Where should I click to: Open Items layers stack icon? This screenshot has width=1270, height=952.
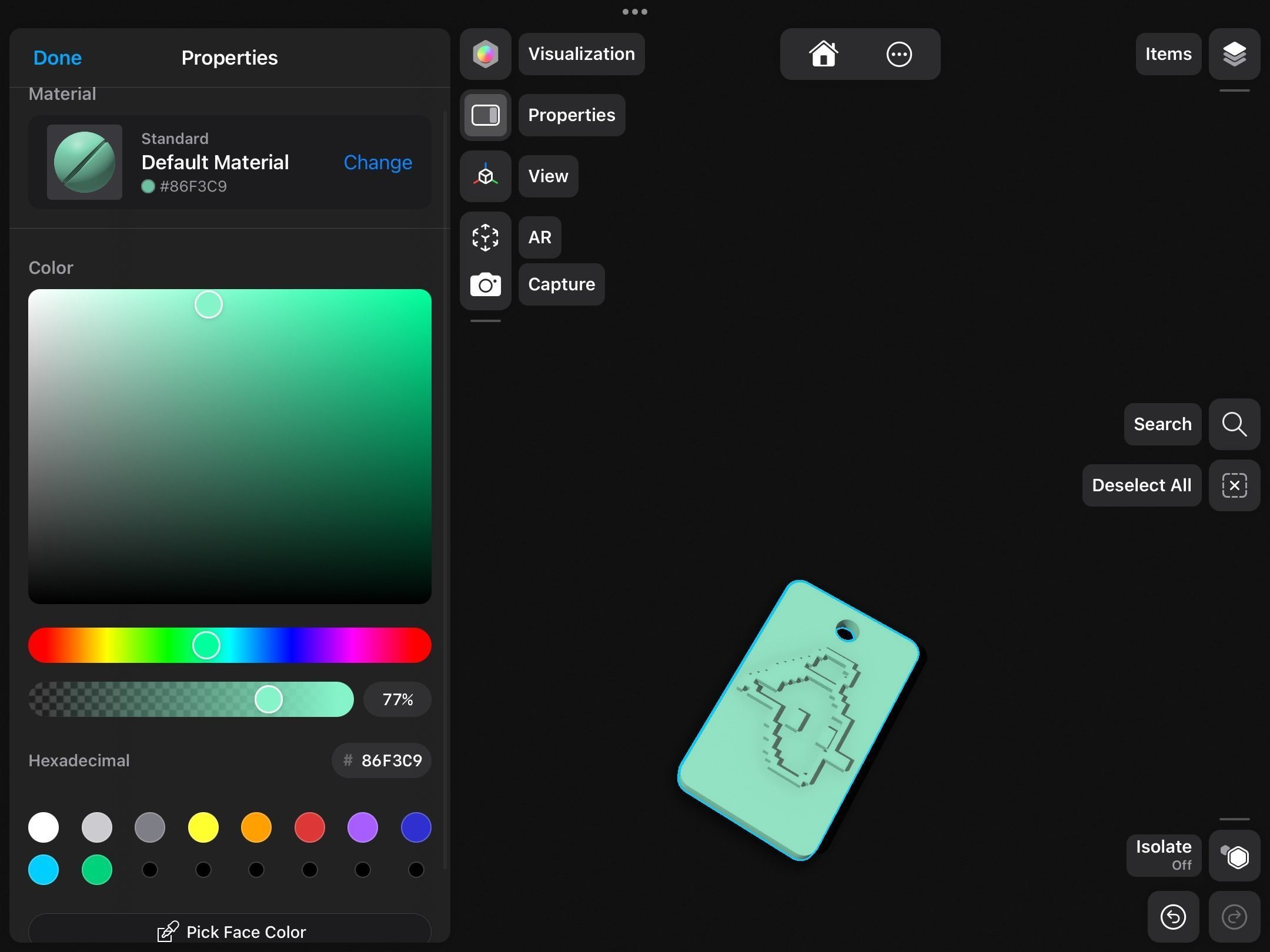tap(1234, 54)
